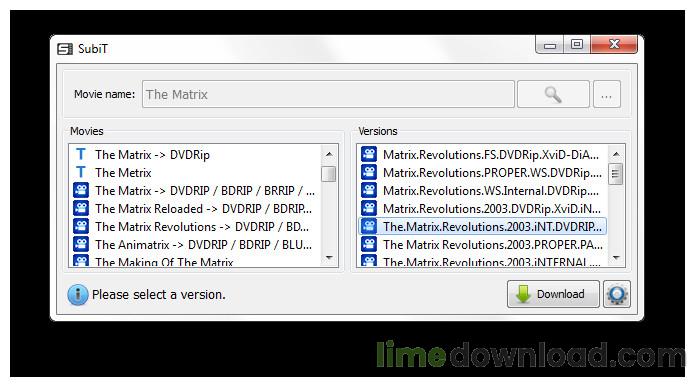
Task: Click camera icon beside Matrix.Revolutions.WS.Internal version
Action: 369,190
